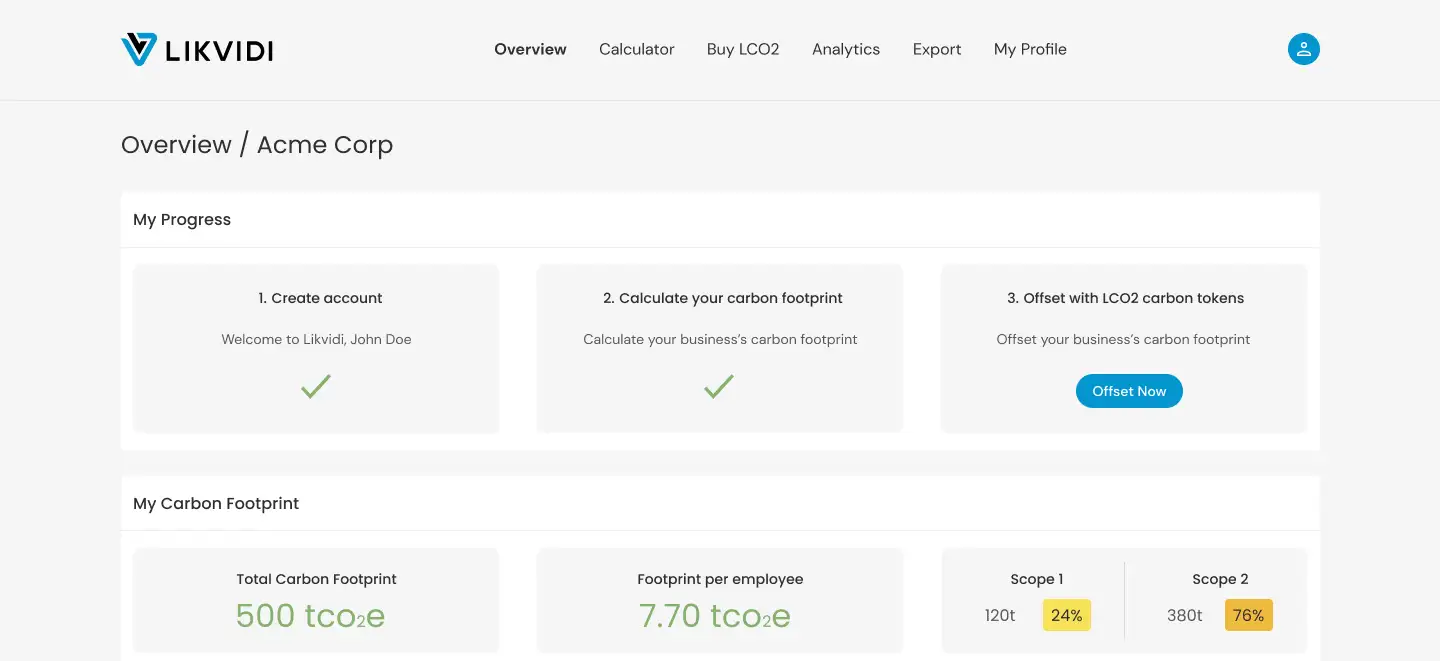Image resolution: width=1440 pixels, height=661 pixels.
Task: Select the 500 tco2e total footprint value
Action: [310, 616]
